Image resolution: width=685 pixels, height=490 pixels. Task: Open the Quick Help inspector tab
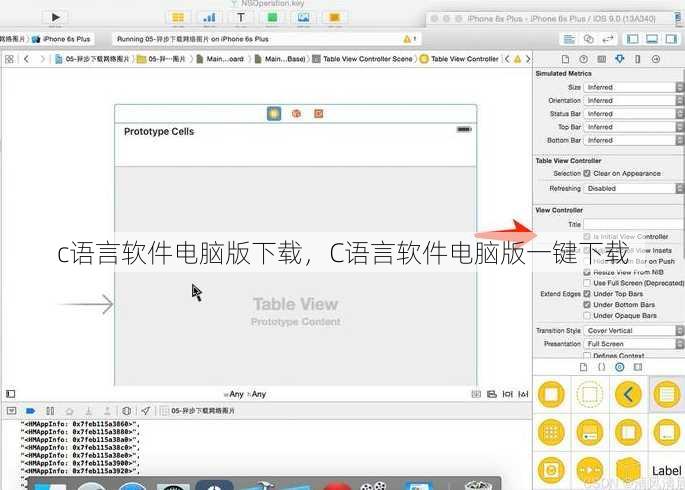[x=583, y=59]
